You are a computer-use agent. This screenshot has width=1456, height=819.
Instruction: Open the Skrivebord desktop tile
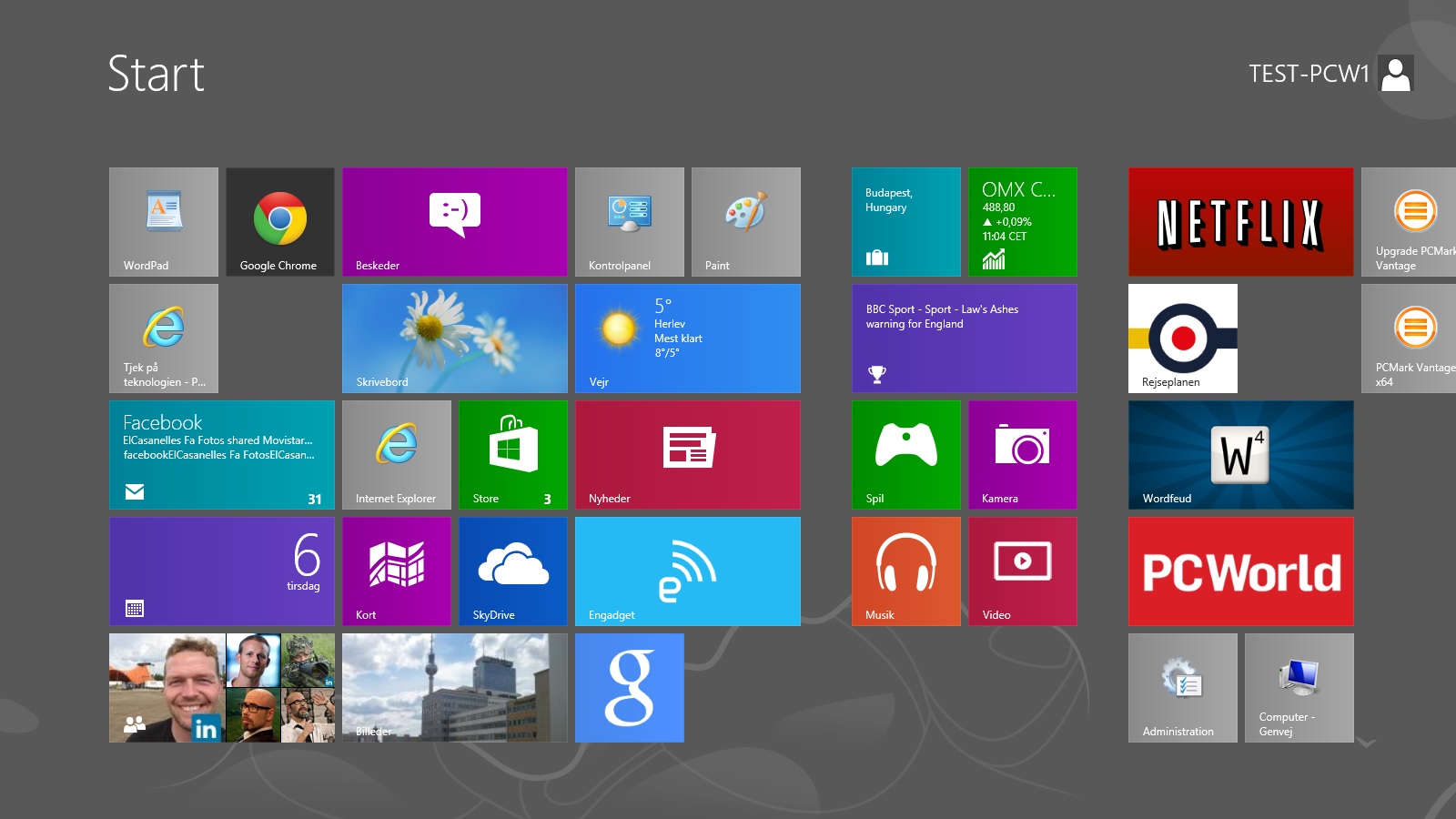tap(454, 338)
